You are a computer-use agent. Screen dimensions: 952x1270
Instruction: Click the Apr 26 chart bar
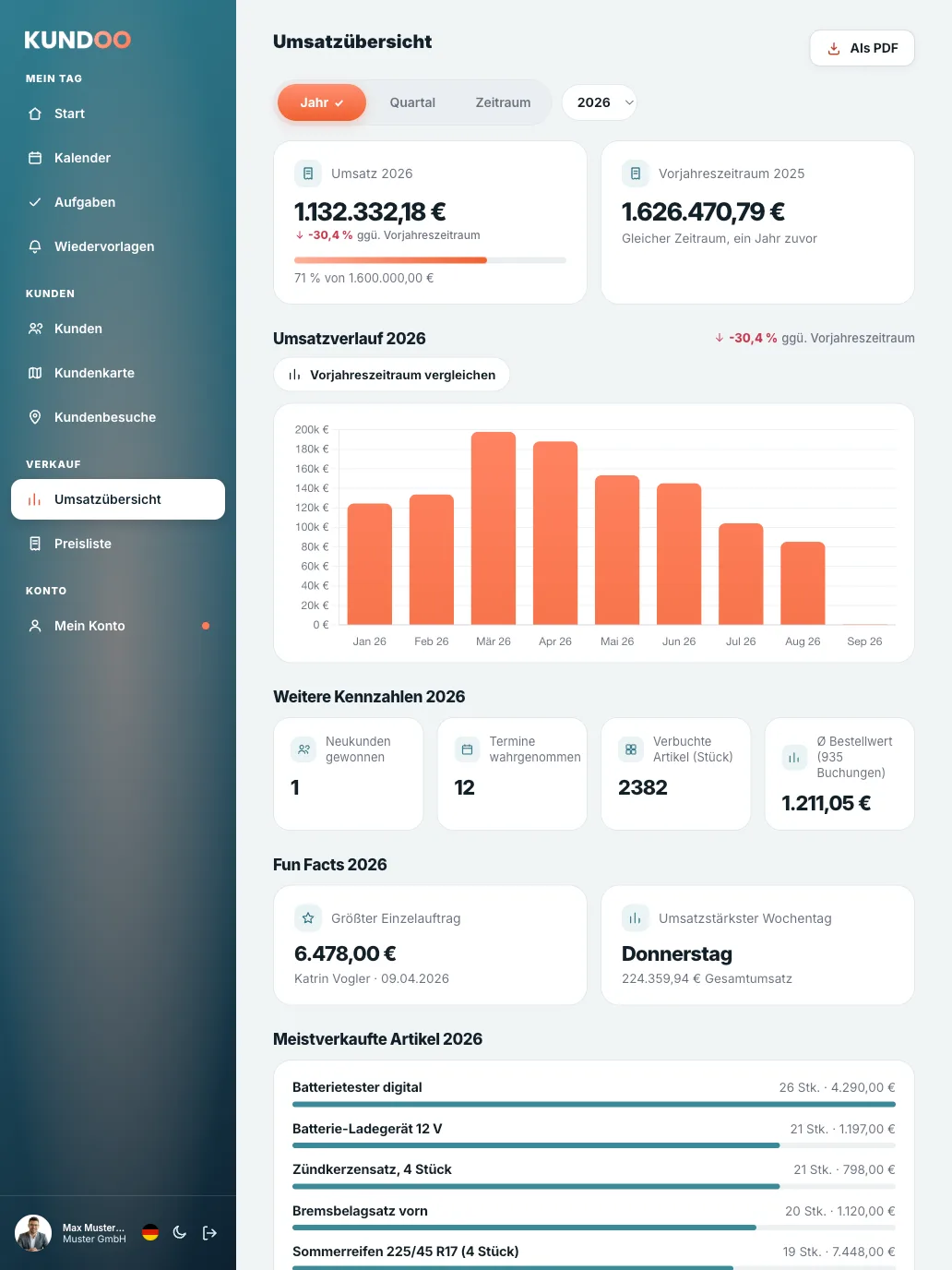click(555, 533)
